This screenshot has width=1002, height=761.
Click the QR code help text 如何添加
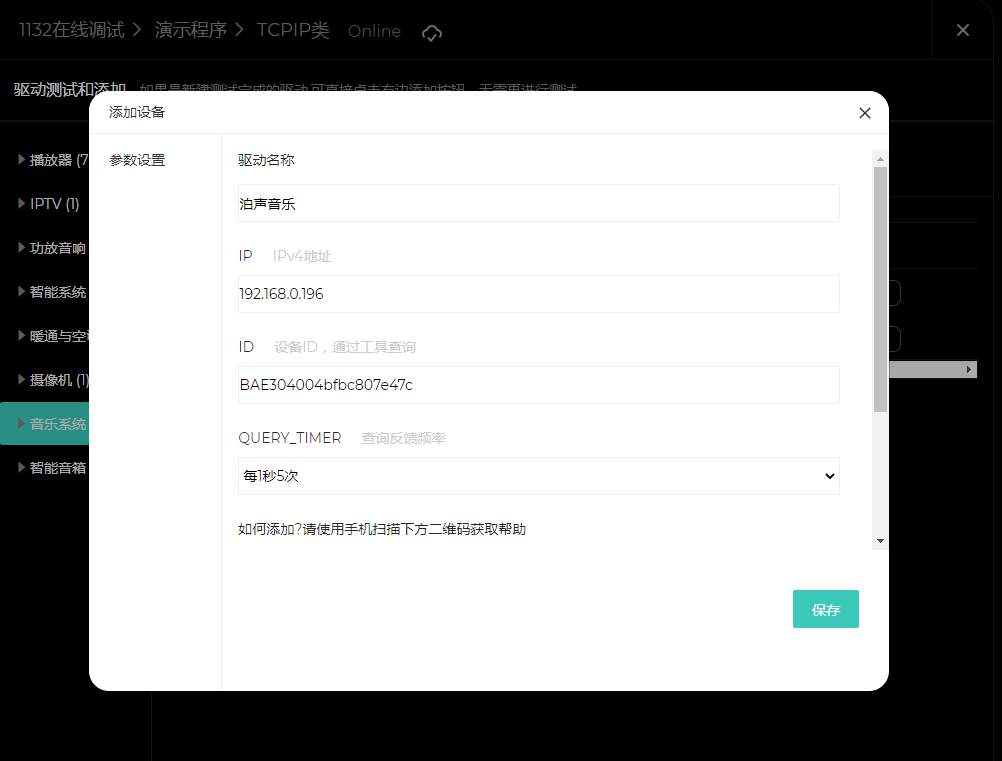382,529
